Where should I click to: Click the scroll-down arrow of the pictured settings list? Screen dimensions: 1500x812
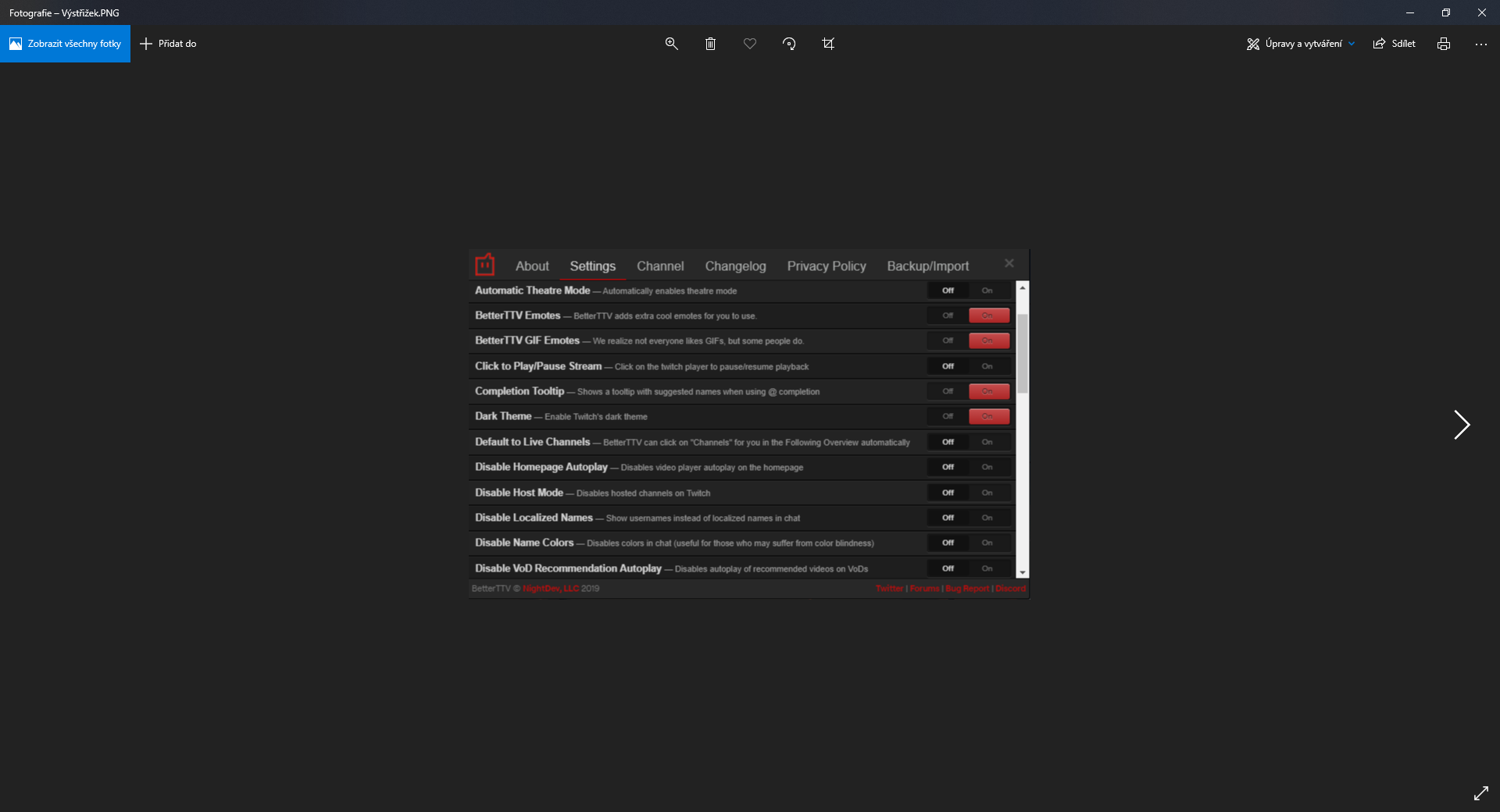coord(1022,572)
